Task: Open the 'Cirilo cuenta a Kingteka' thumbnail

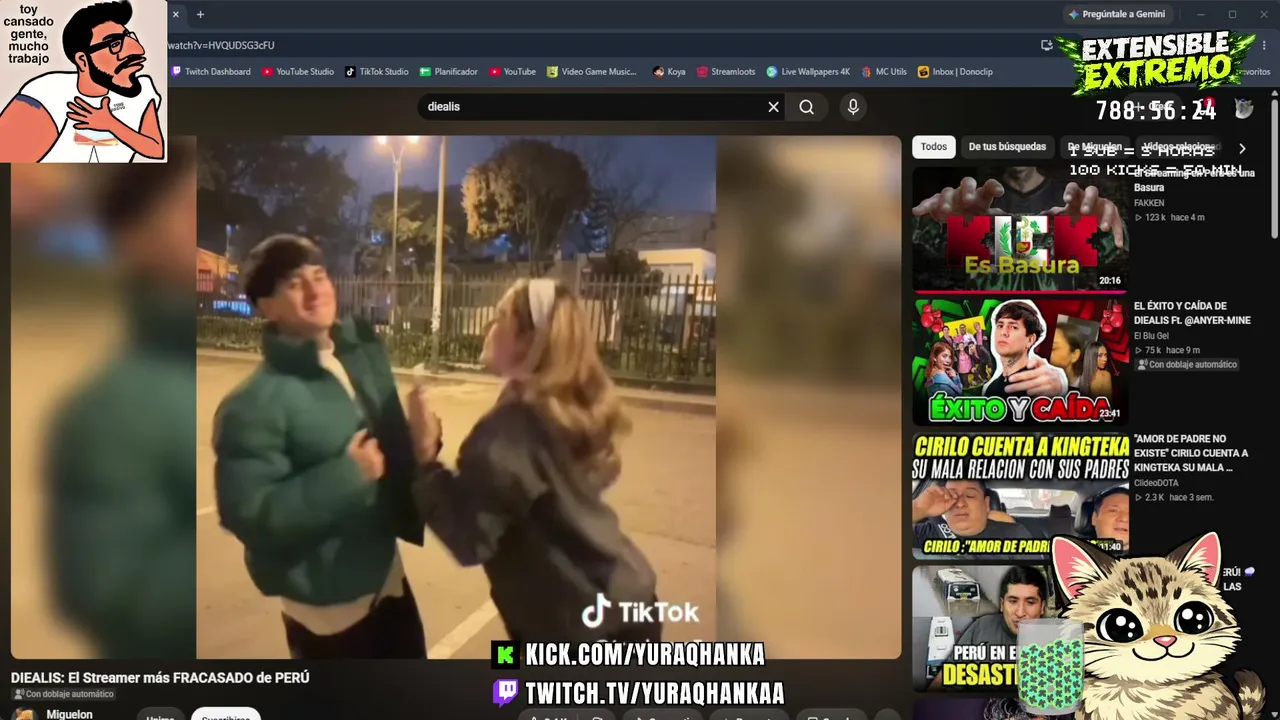Action: [1020, 495]
